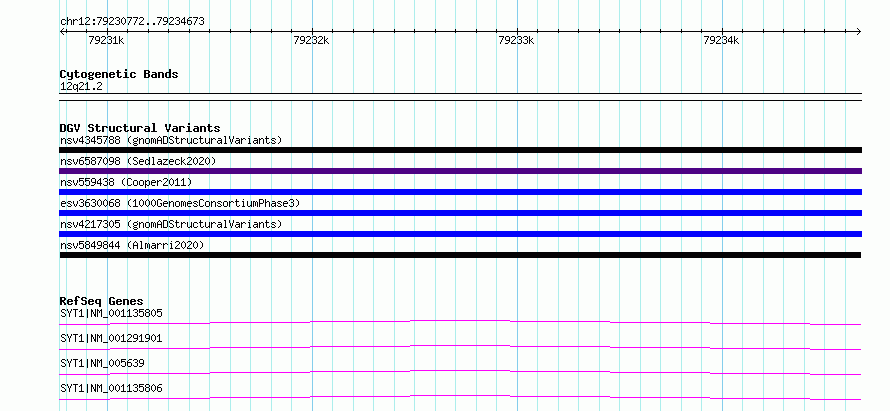Viewport: 890px width, 411px height.
Task: Click the 79234k ruler tick label
Action: click(x=721, y=40)
